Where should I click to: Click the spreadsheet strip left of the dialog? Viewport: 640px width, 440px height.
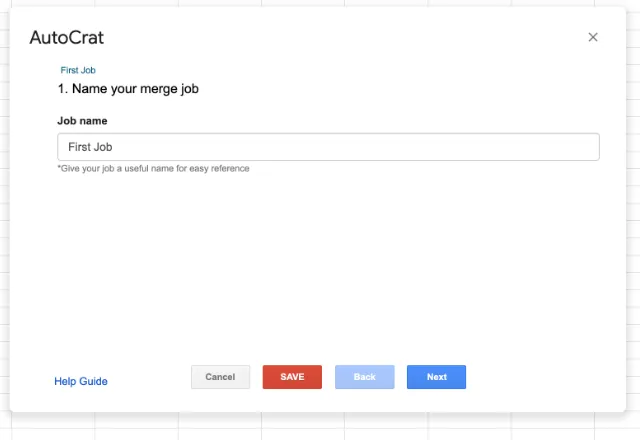point(4,220)
